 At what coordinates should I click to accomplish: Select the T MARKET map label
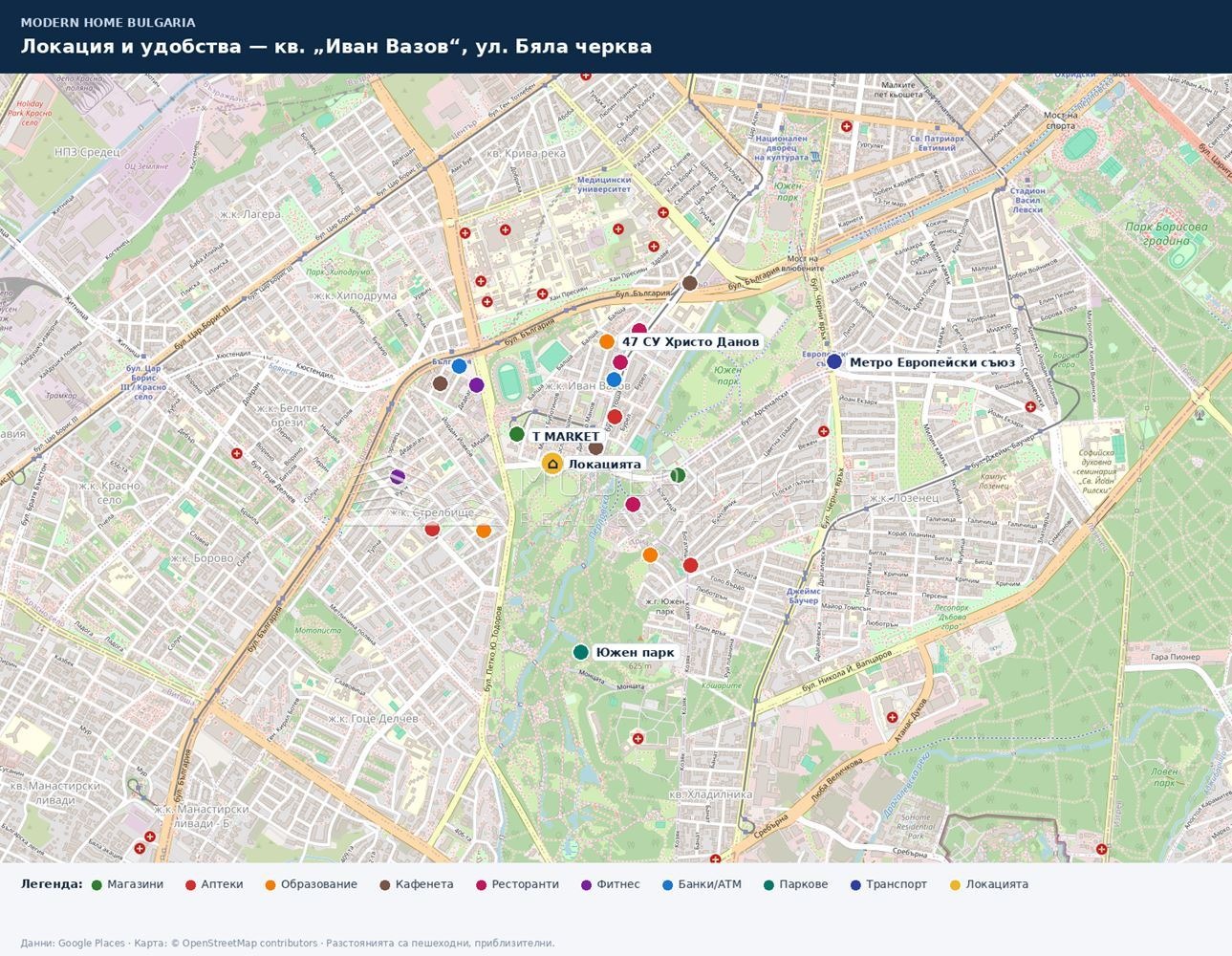click(x=566, y=436)
